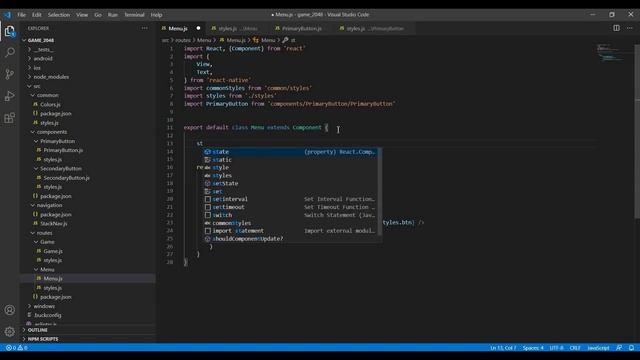Expand the NPM SCRIPTS section
The height and width of the screenshot is (360, 640).
pyautogui.click(x=88, y=339)
